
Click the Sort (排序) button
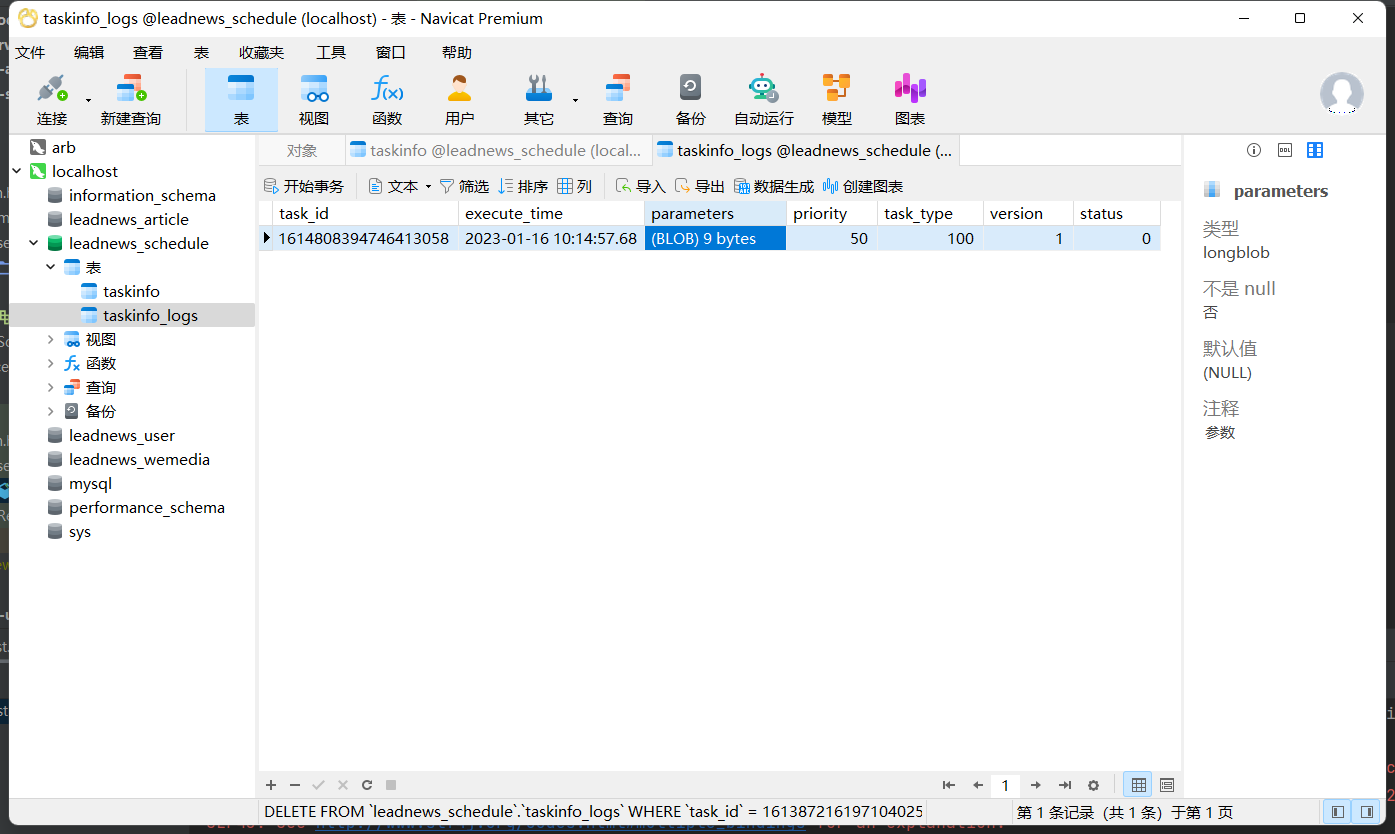(523, 186)
